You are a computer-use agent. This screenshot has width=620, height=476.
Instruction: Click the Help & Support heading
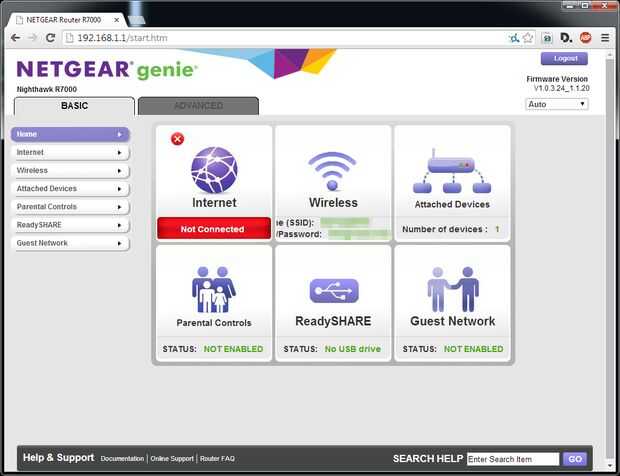coord(59,457)
